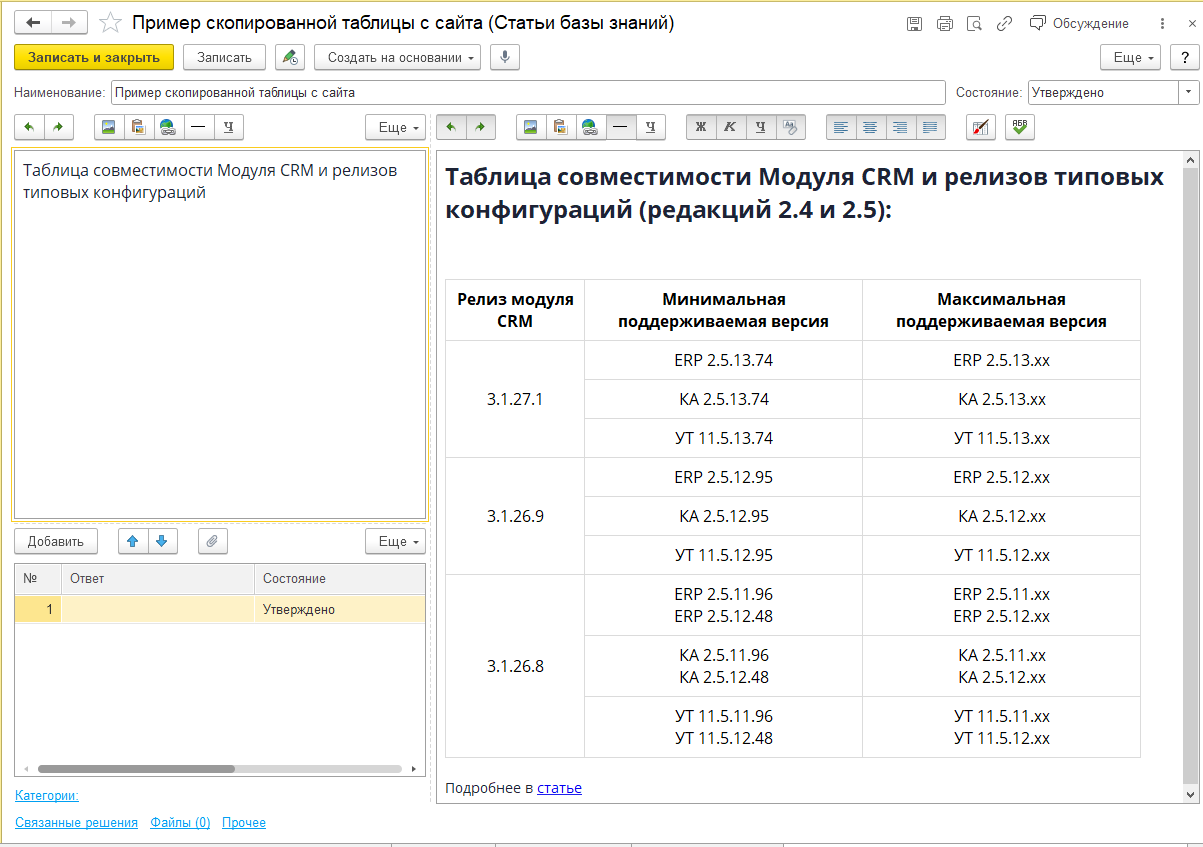The height and width of the screenshot is (847, 1203).
Task: Toggle underline in the left question editor
Action: click(x=229, y=127)
